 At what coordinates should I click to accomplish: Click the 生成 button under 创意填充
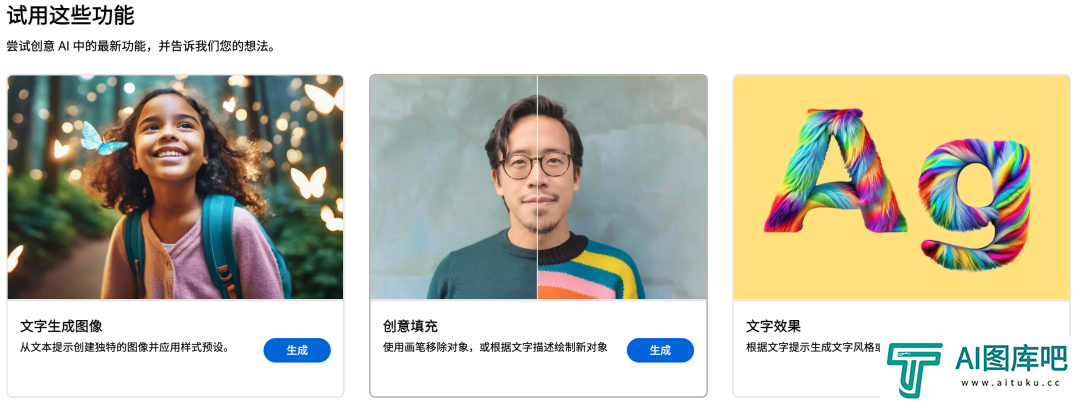tap(660, 350)
